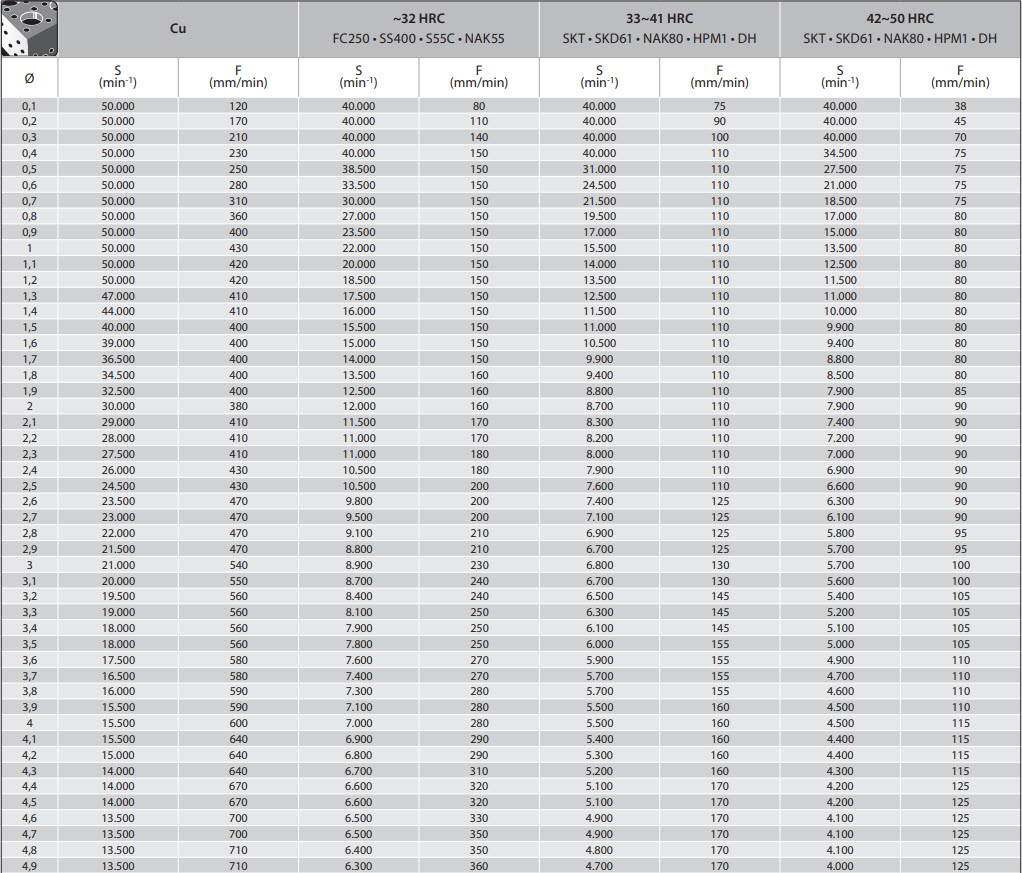Select the diameter 0,1 row label
The height and width of the screenshot is (873, 1022).
coord(29,106)
